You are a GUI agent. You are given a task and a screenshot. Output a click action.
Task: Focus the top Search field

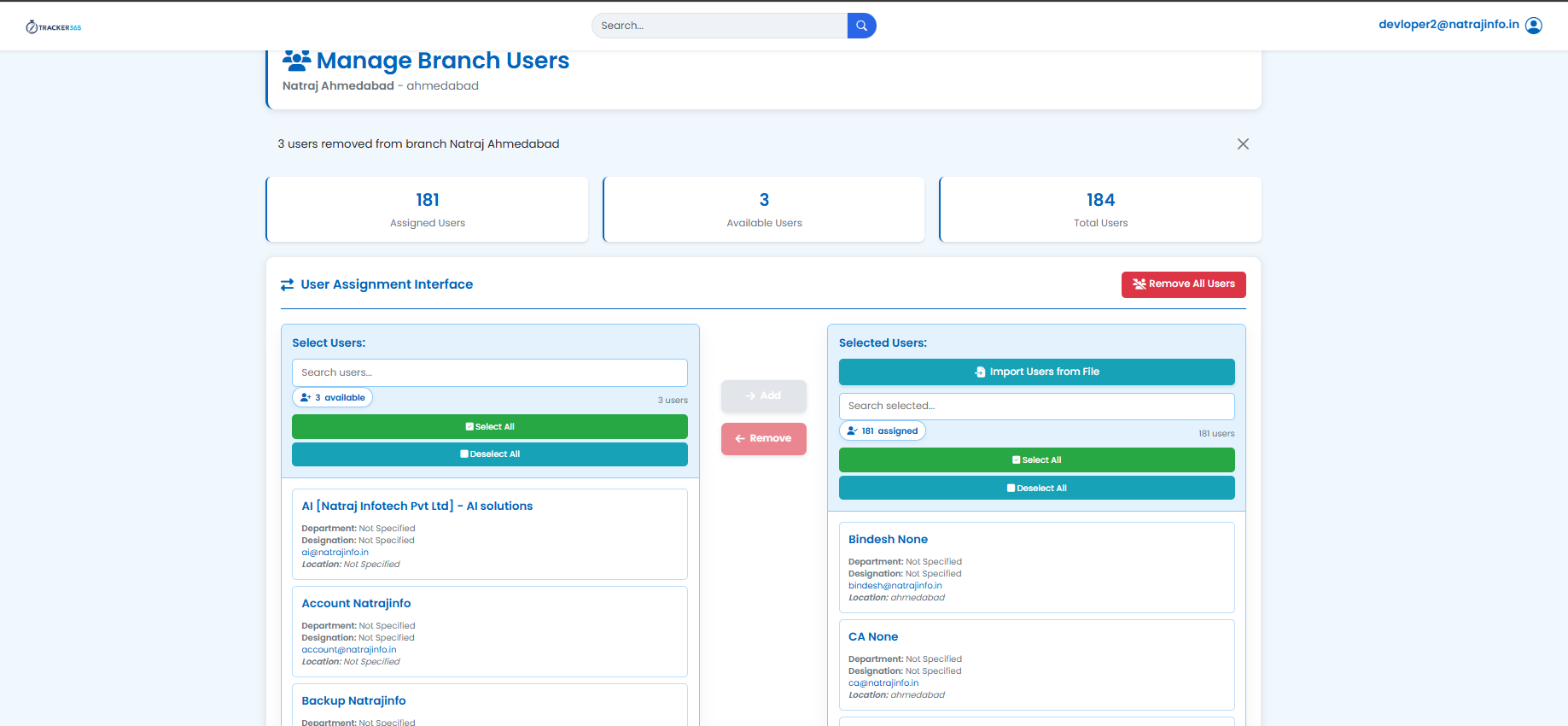pos(720,26)
